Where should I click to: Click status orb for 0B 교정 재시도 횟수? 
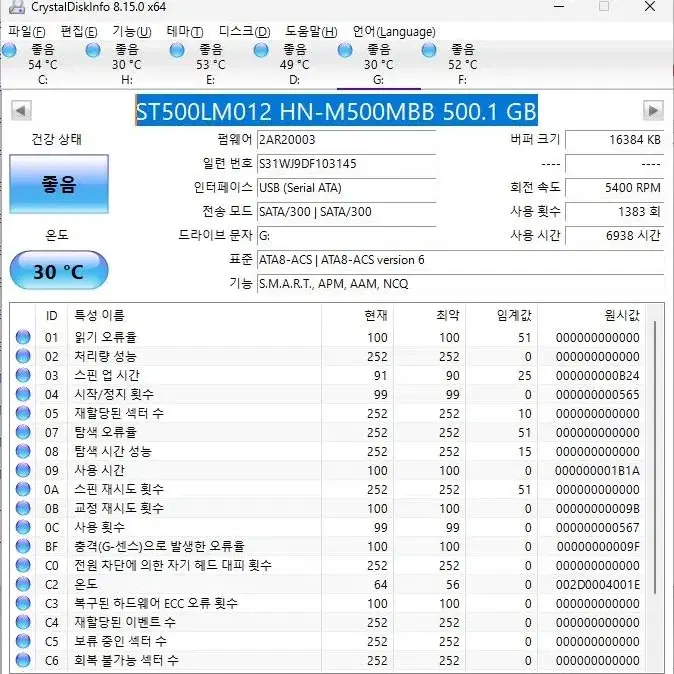point(23,508)
